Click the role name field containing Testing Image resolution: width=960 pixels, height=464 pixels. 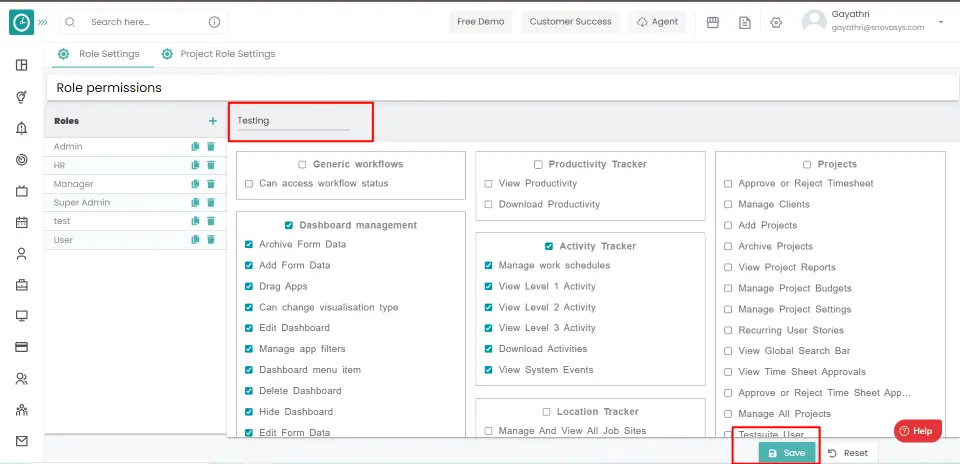point(292,121)
